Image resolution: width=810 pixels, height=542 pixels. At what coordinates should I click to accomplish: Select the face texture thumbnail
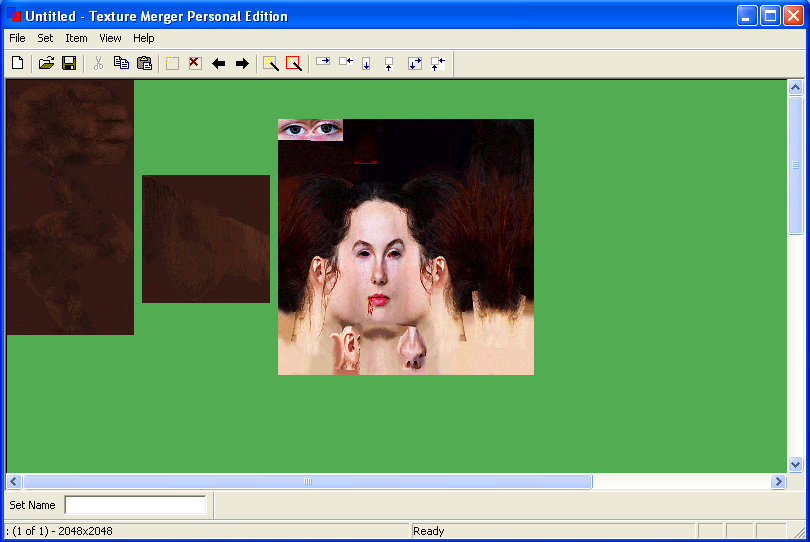pos(405,247)
